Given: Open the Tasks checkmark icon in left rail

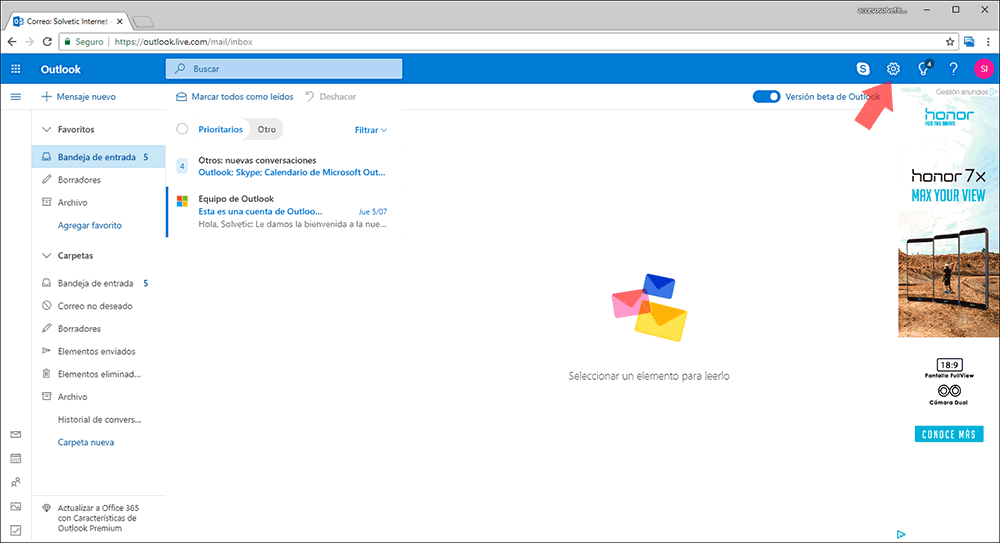Looking at the screenshot, I should pos(16,530).
